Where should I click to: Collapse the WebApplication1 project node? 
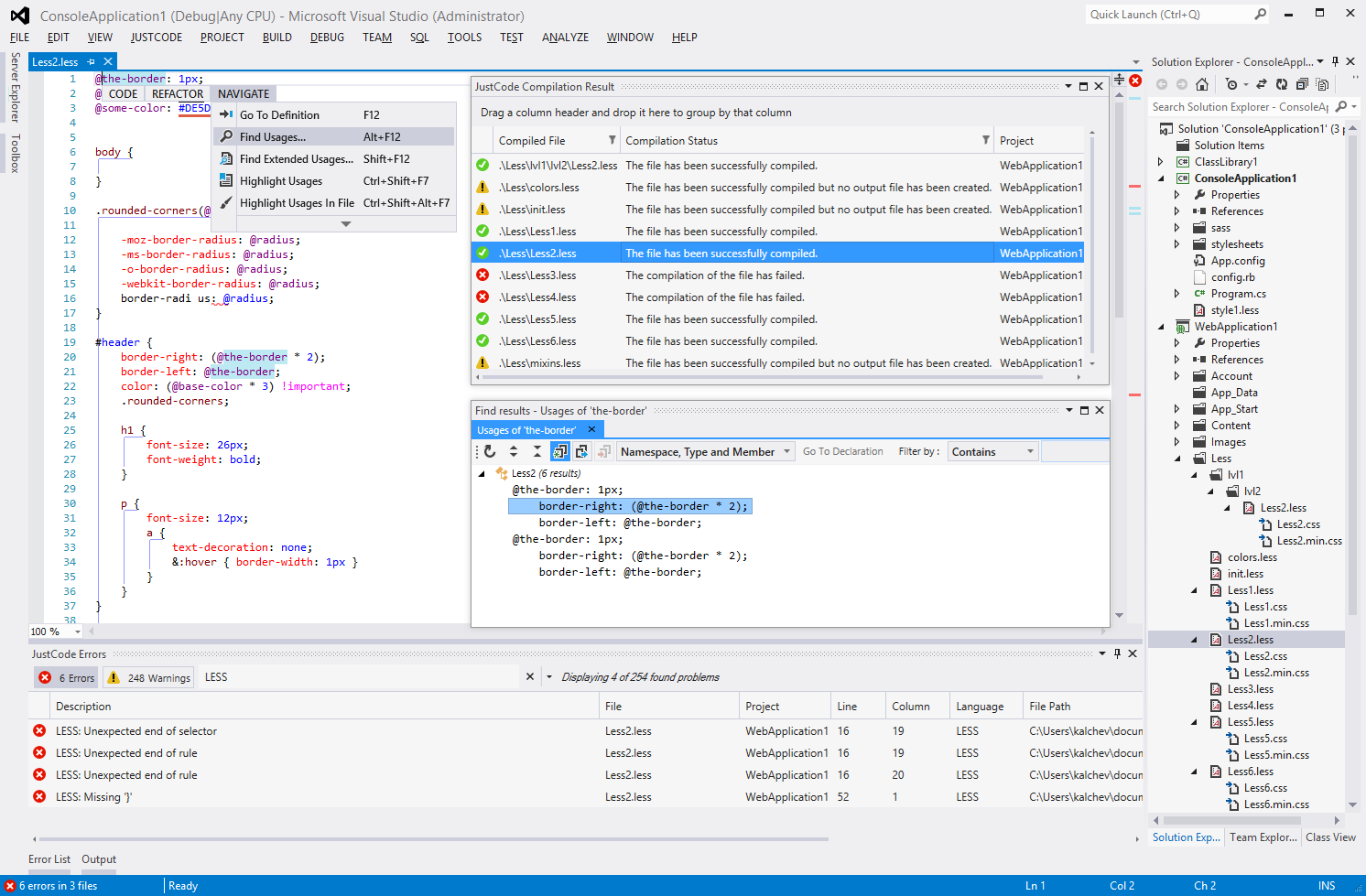coord(1161,327)
